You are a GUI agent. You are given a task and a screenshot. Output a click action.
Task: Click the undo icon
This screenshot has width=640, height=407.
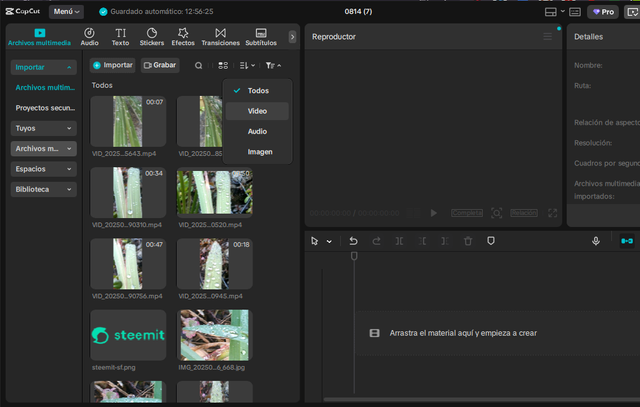(x=353, y=241)
